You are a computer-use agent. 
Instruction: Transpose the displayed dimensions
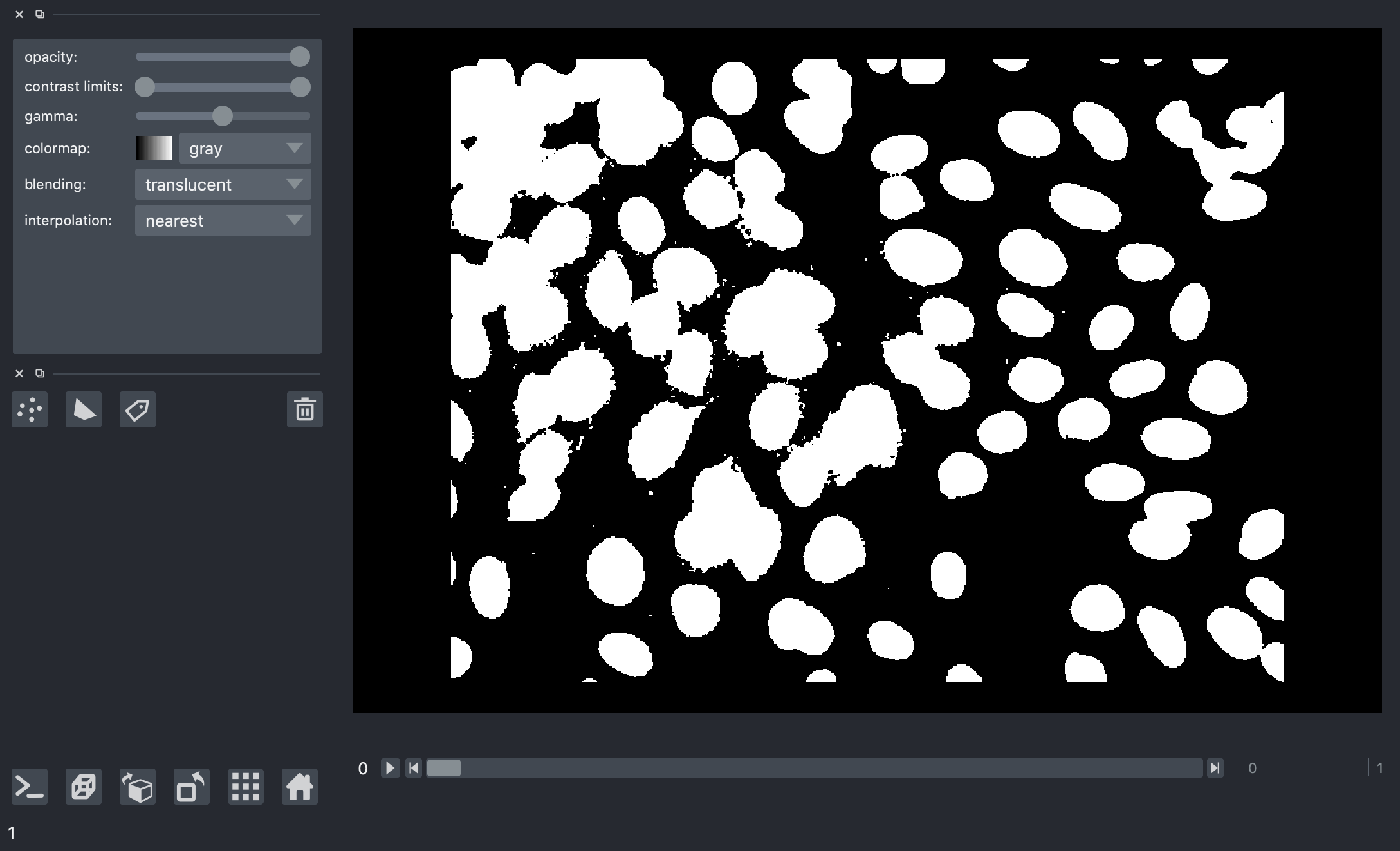pos(190,787)
